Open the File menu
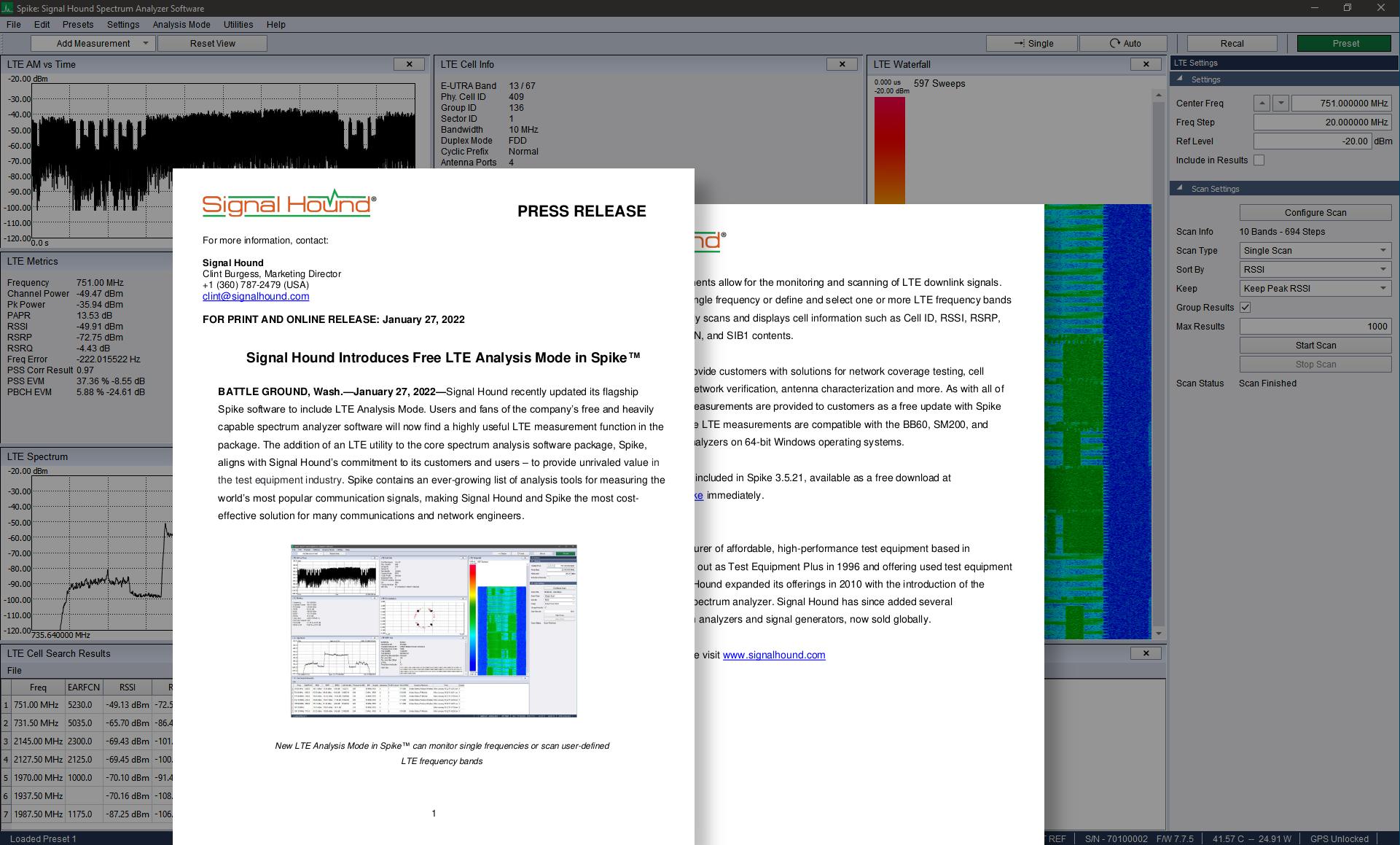The width and height of the screenshot is (1400, 845). pyautogui.click(x=14, y=25)
